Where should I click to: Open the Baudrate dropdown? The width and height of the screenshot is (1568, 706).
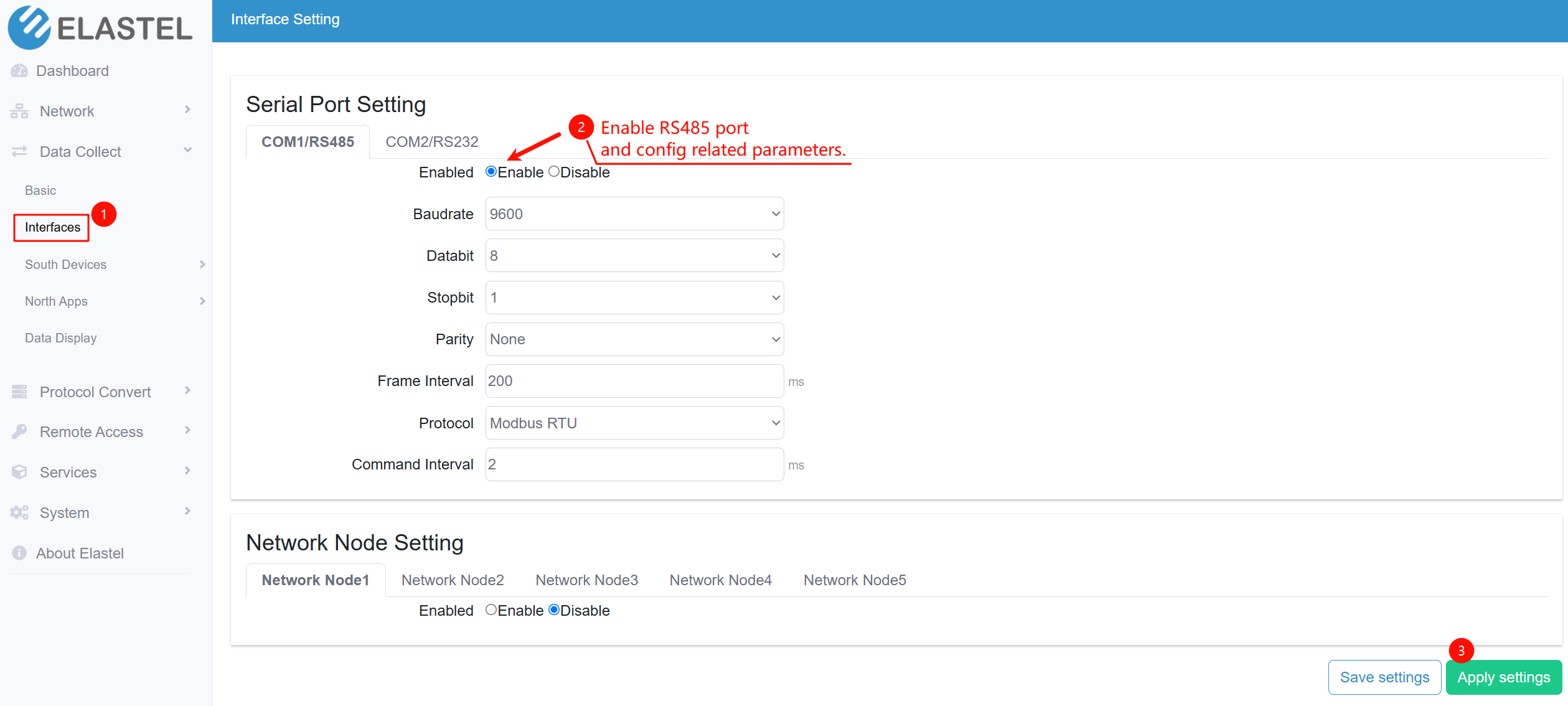634,214
